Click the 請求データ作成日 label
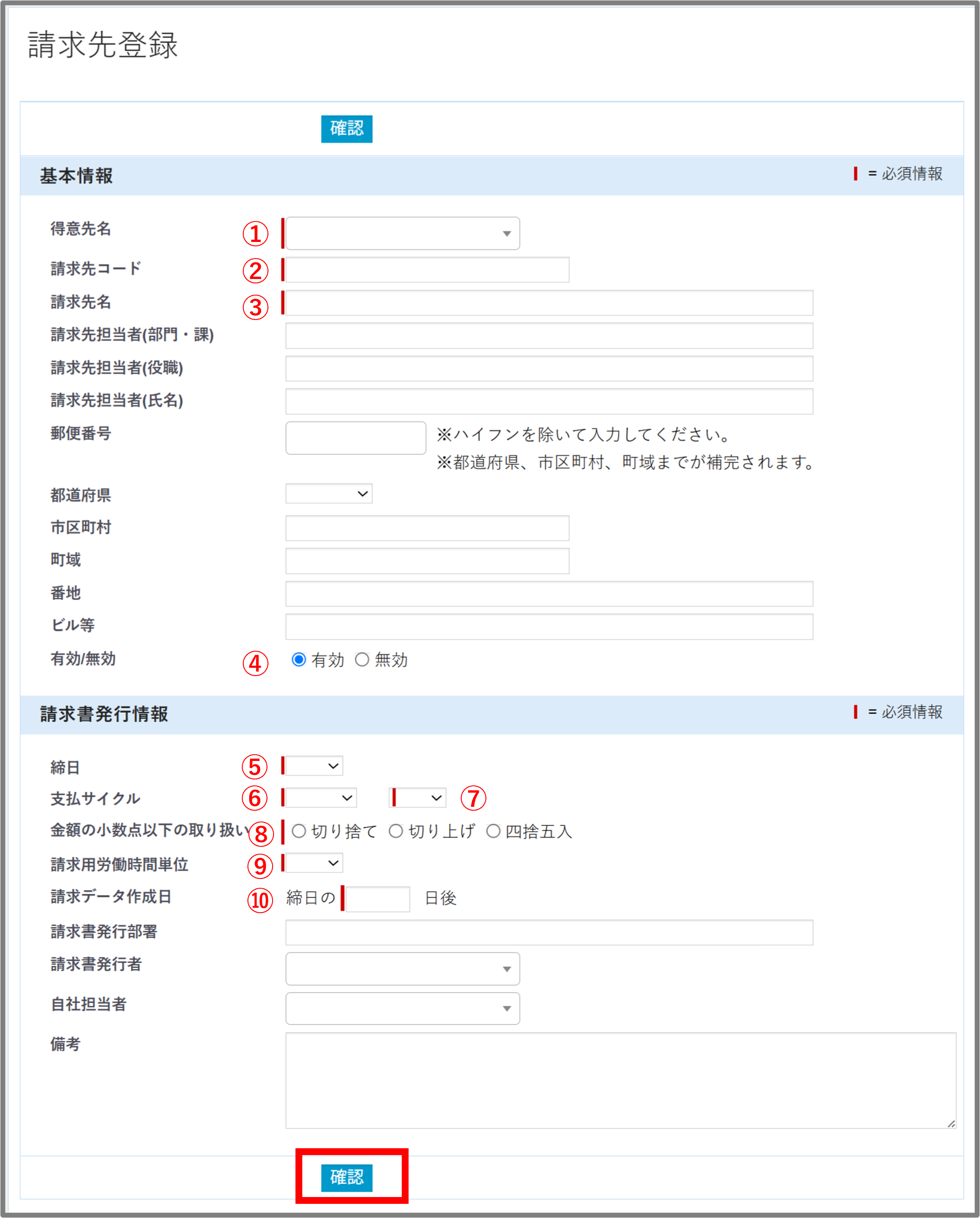 pos(111,897)
